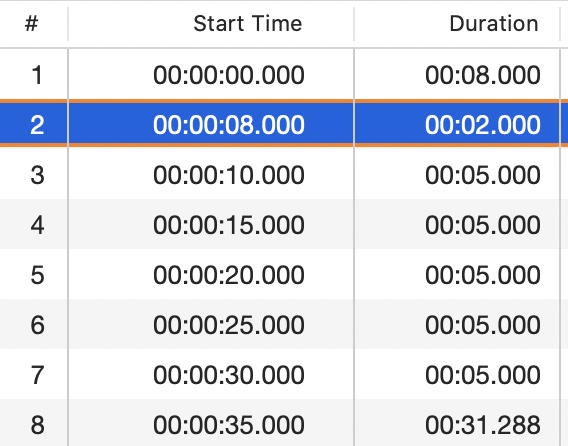This screenshot has width=568, height=446.
Task: Click duration 00:31.288 in row 8
Action: tap(483, 425)
